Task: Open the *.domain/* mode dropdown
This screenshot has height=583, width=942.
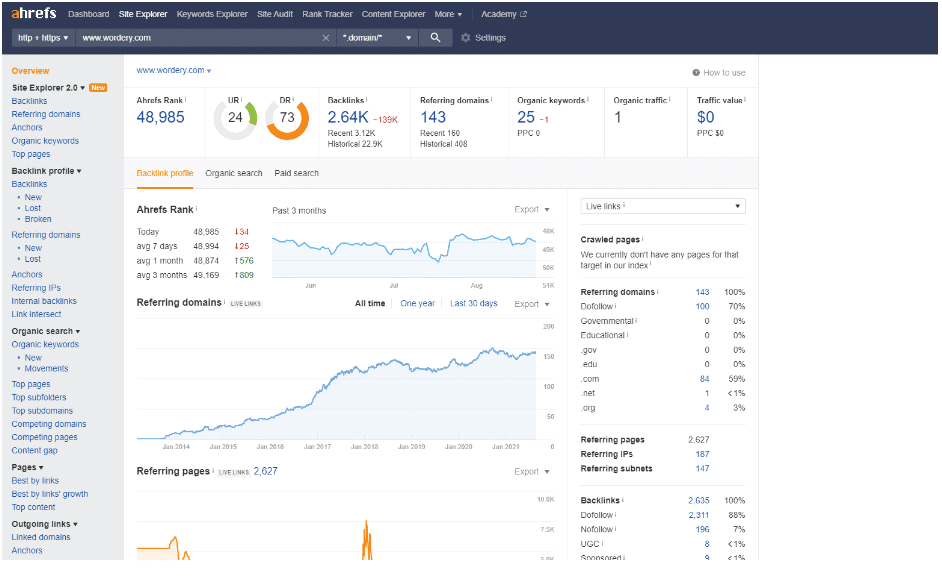Action: click(x=377, y=38)
